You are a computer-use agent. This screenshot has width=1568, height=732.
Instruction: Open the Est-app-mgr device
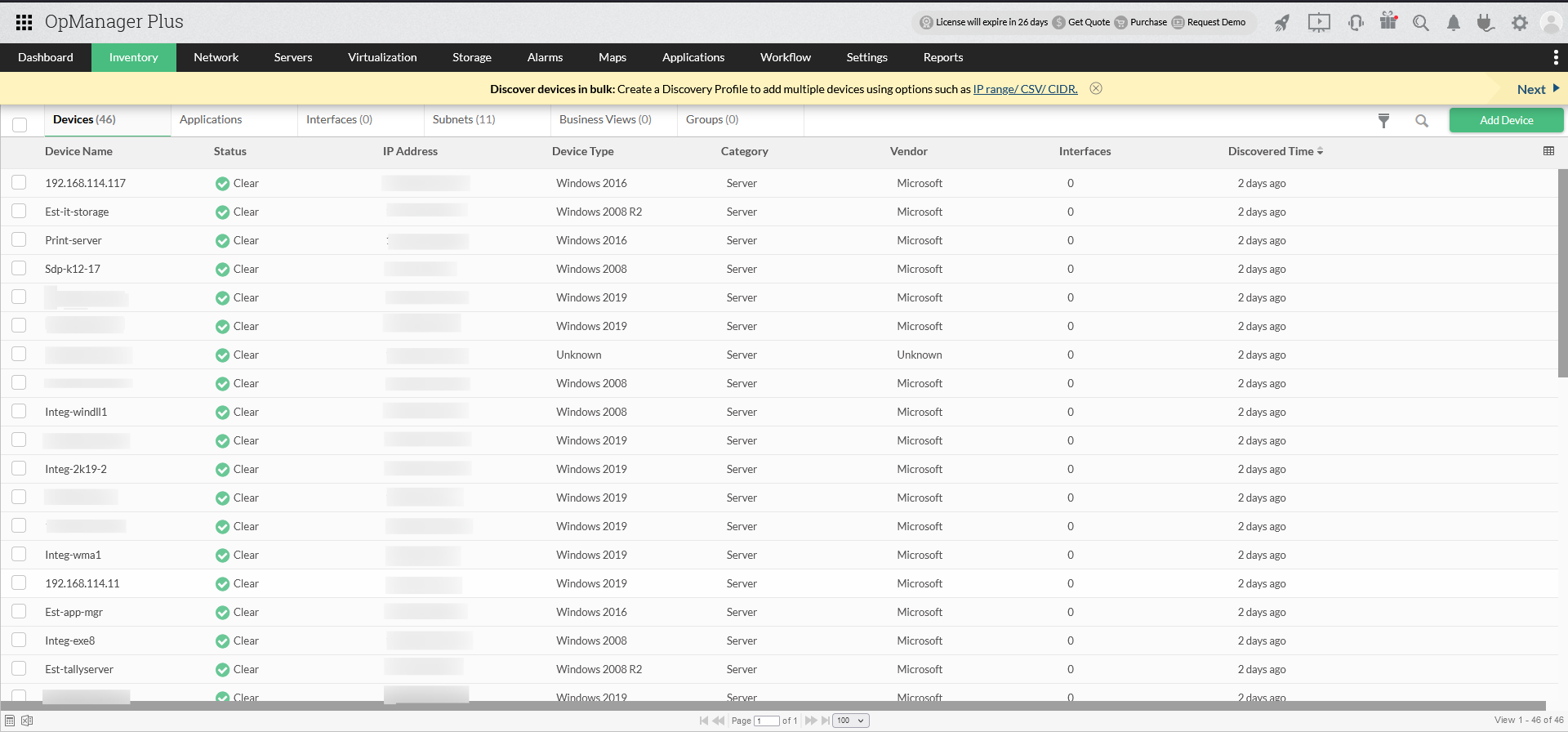click(73, 612)
